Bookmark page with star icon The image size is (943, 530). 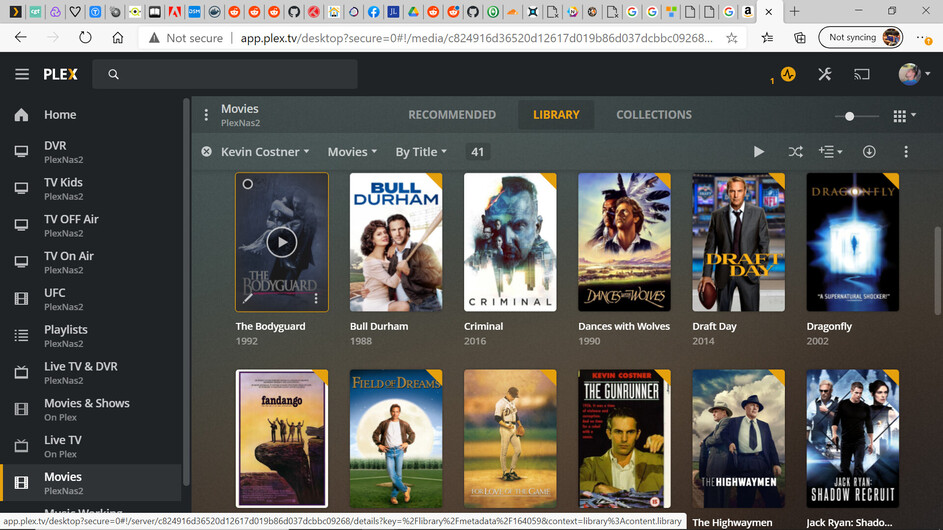coord(731,38)
